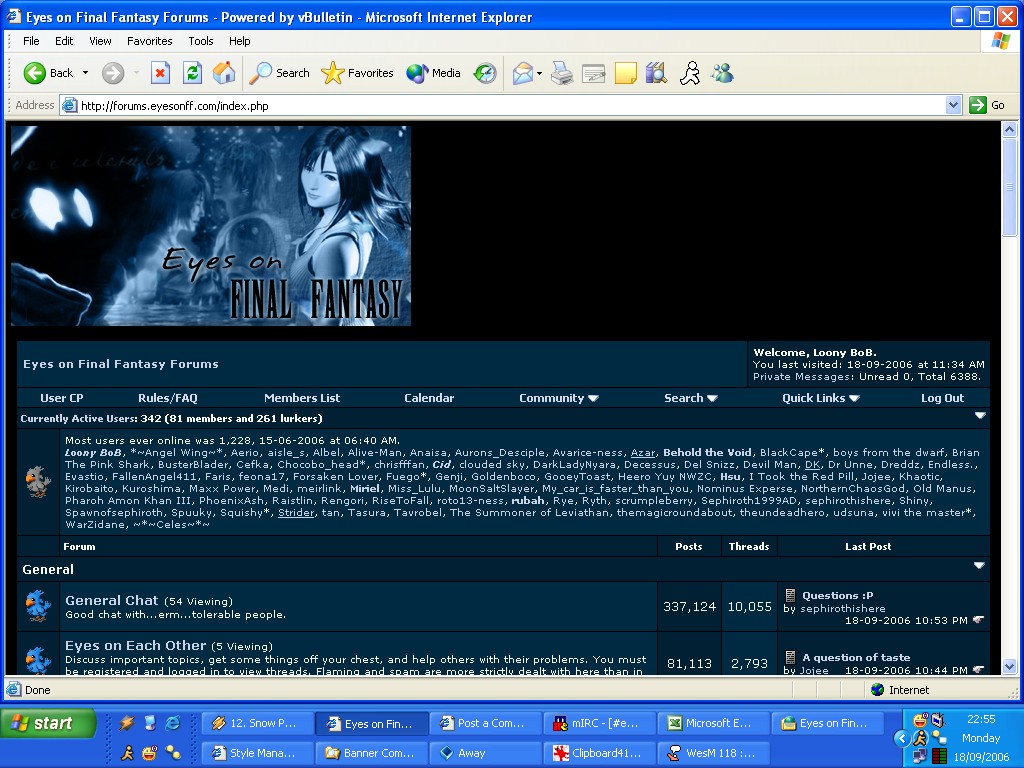Viewport: 1024px width, 768px height.
Task: Click the yellow Discuss note icon
Action: tap(625, 73)
